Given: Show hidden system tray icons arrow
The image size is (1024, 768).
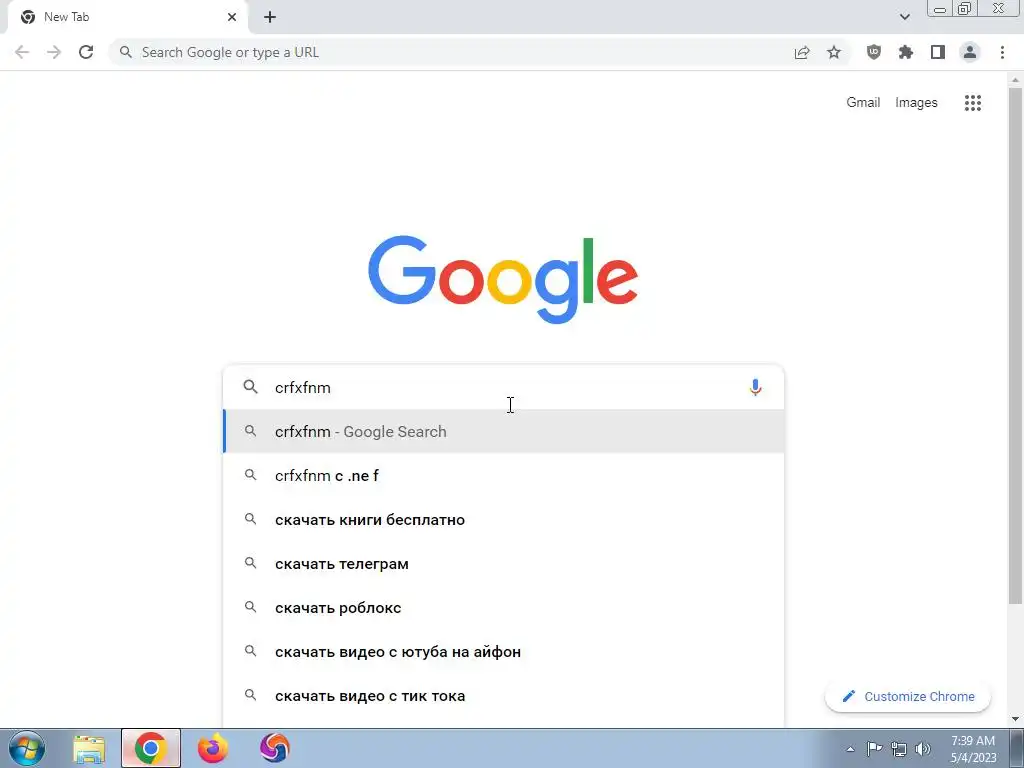Looking at the screenshot, I should pyautogui.click(x=850, y=749).
